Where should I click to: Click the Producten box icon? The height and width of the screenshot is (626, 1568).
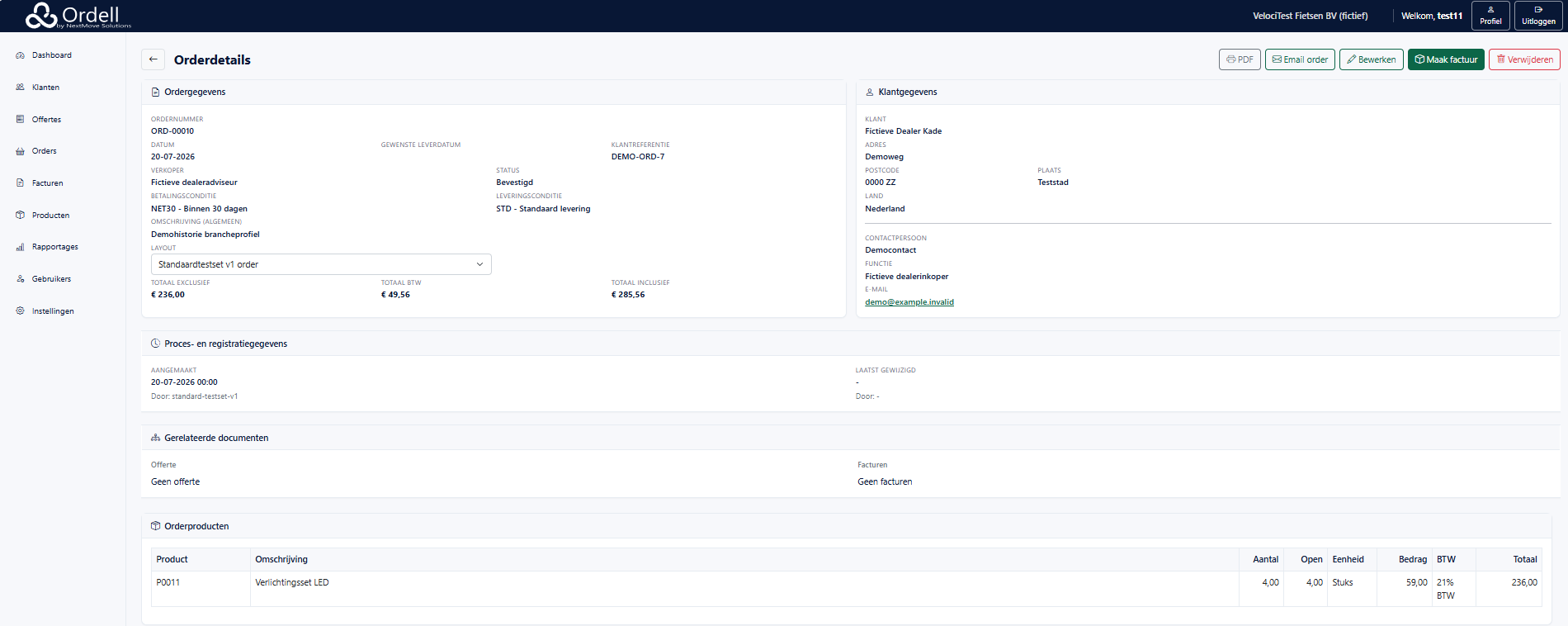coord(21,215)
